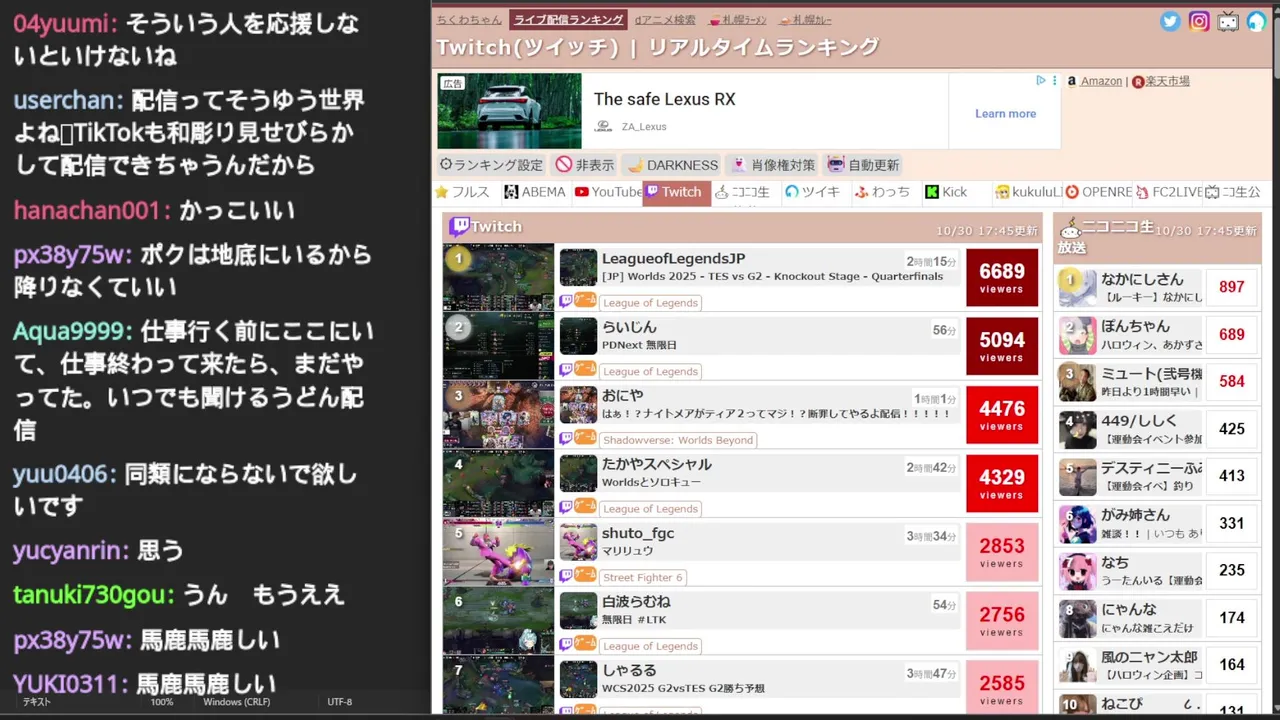Click たかやスペシャル channel avatar
Screen dimensions: 1280x720
tap(578, 474)
